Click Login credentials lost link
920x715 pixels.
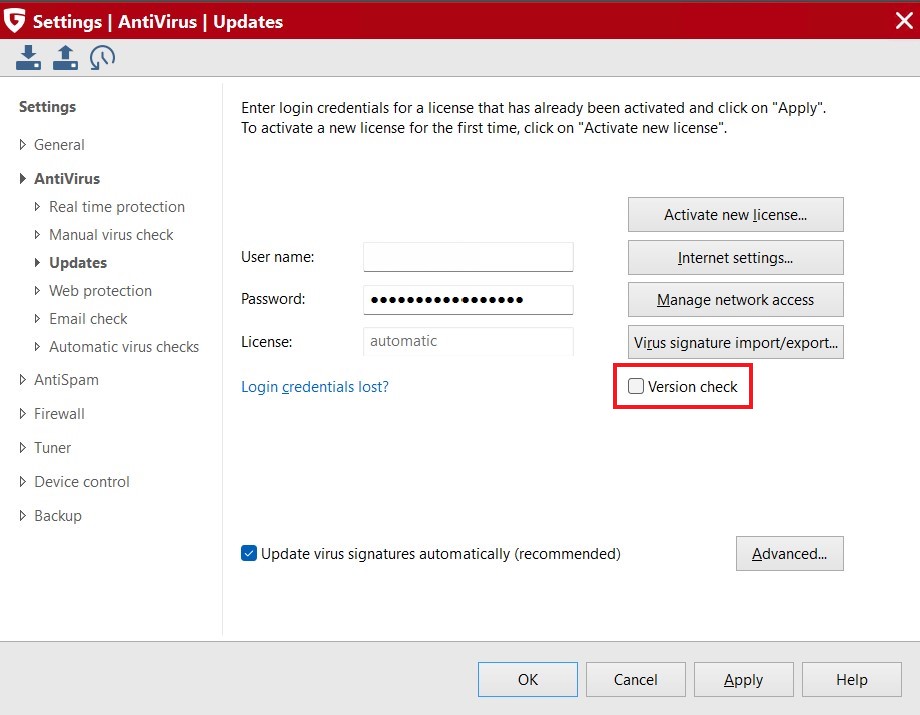(314, 387)
